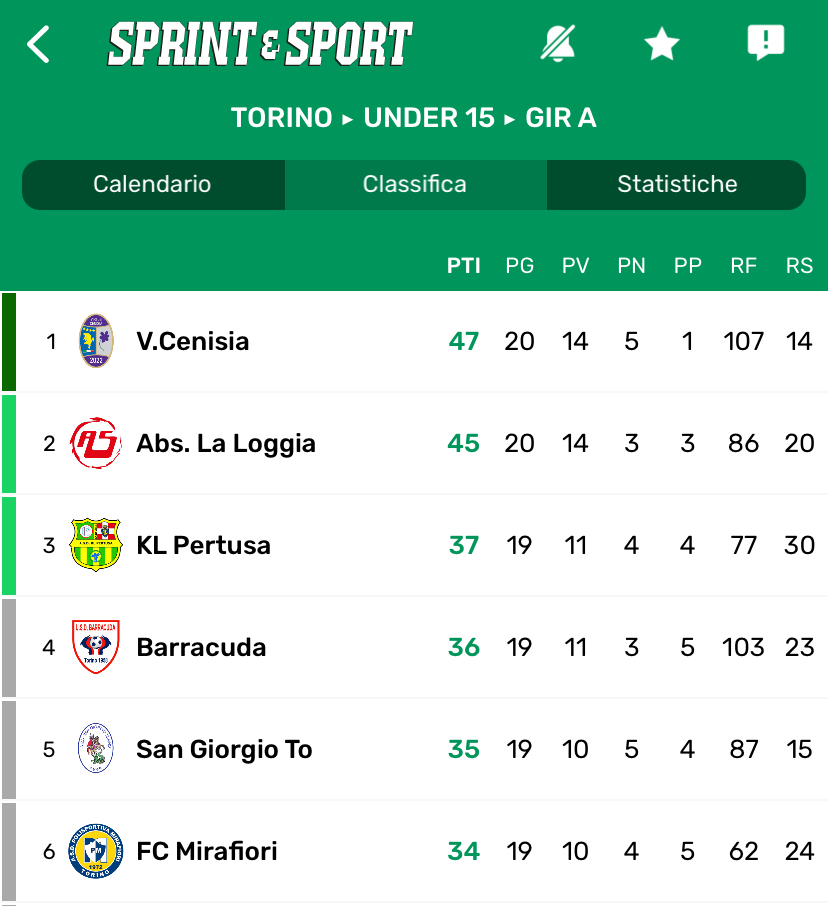Tap the V.Cenisia club crest
828x906 pixels.
(x=96, y=341)
